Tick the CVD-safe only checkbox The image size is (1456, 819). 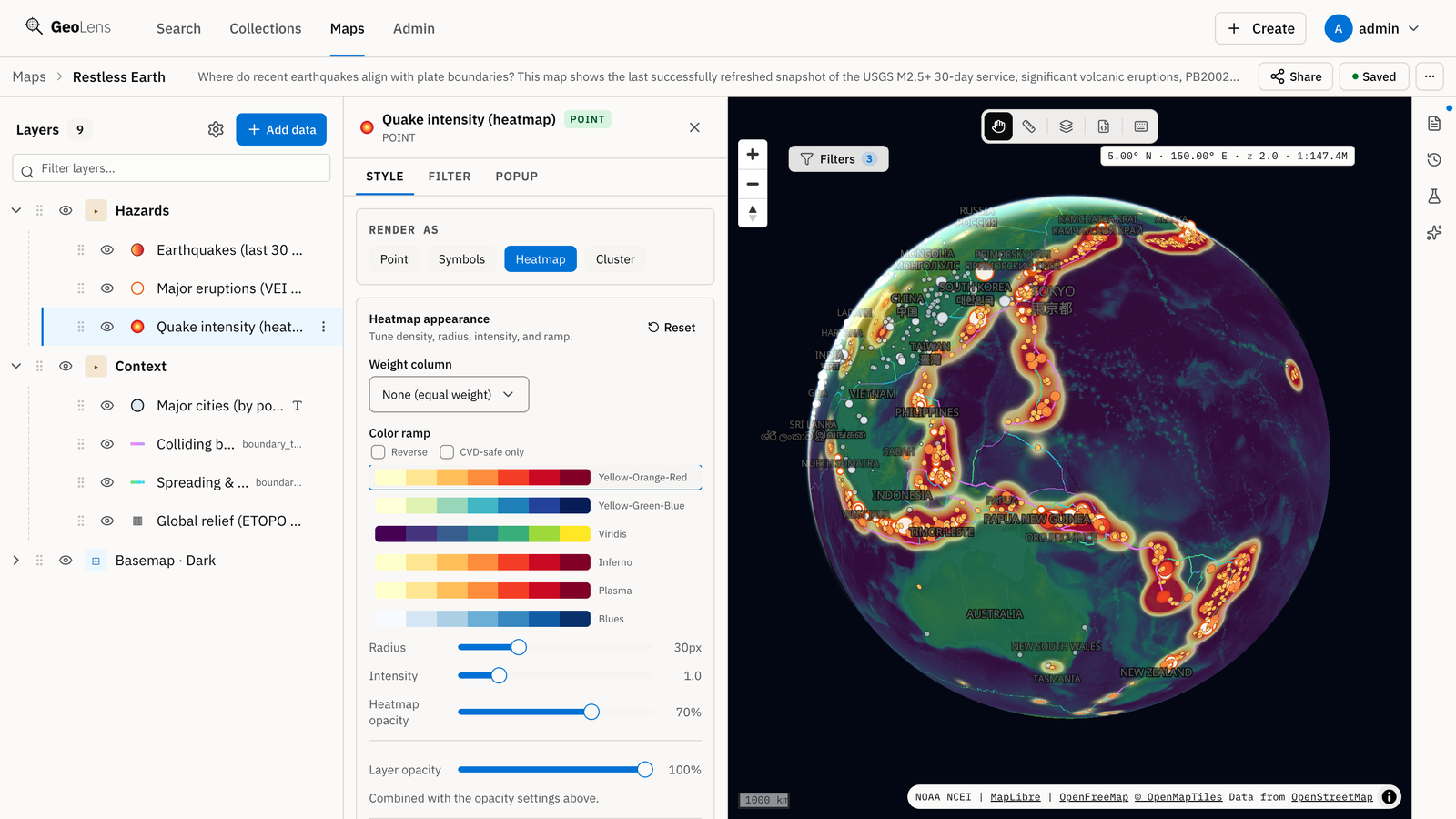click(x=447, y=452)
